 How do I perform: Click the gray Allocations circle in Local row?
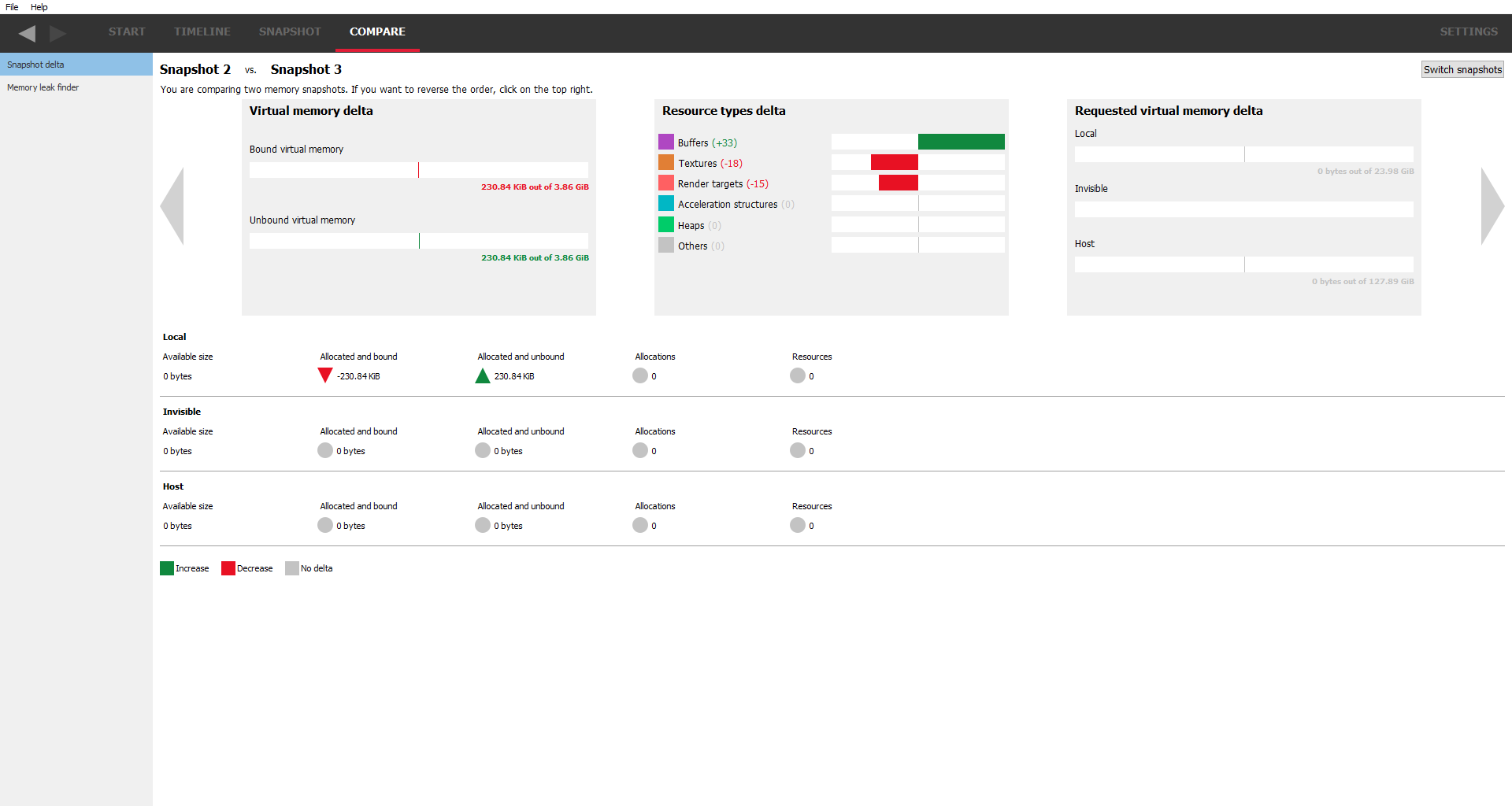[640, 376]
